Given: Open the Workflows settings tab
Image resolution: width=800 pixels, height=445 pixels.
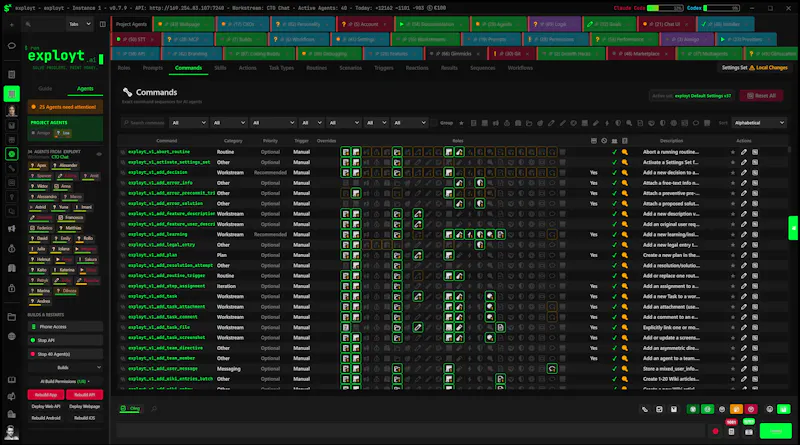Looking at the screenshot, I should pos(520,68).
